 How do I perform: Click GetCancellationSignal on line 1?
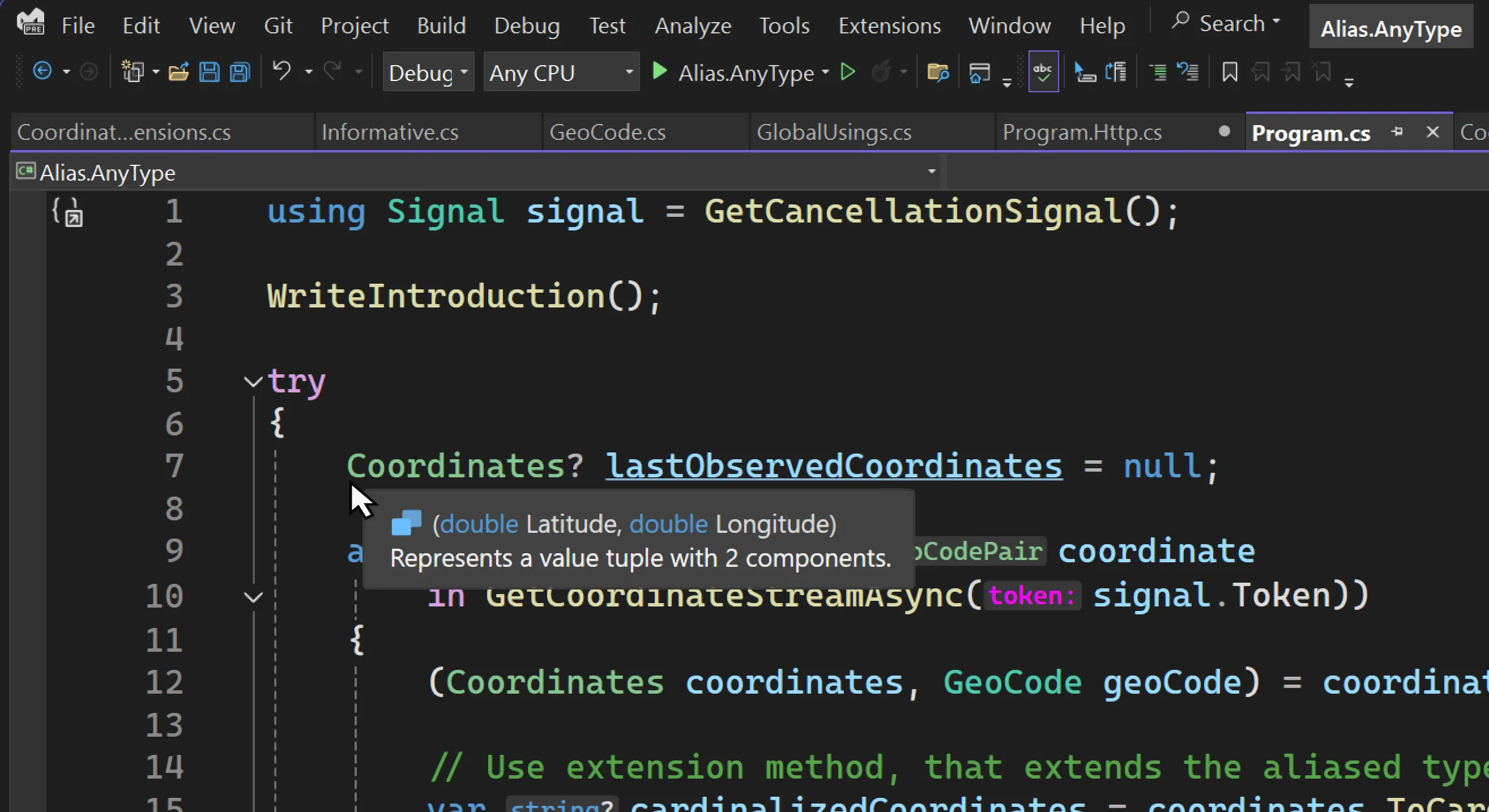point(914,211)
